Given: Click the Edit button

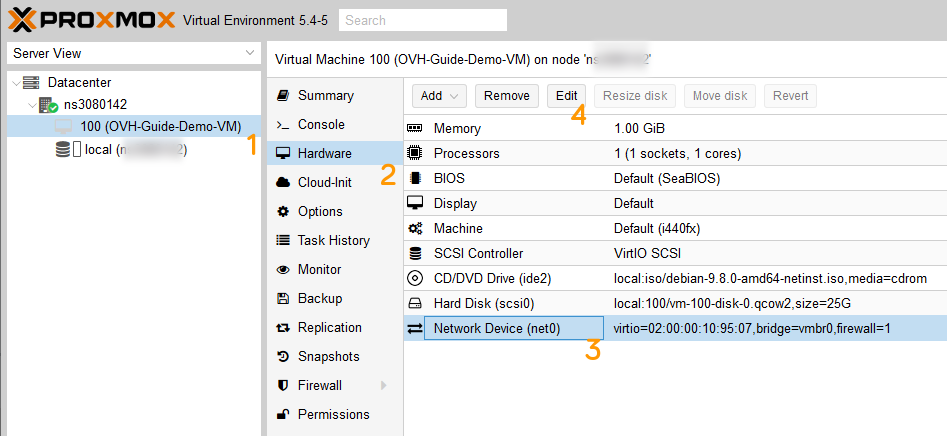Looking at the screenshot, I should point(566,96).
